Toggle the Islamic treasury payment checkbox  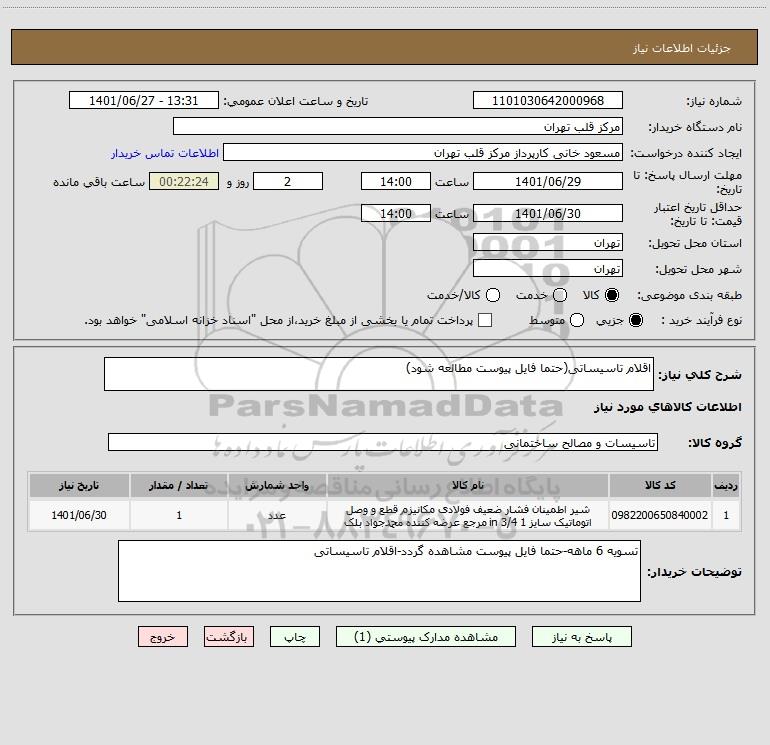(485, 320)
